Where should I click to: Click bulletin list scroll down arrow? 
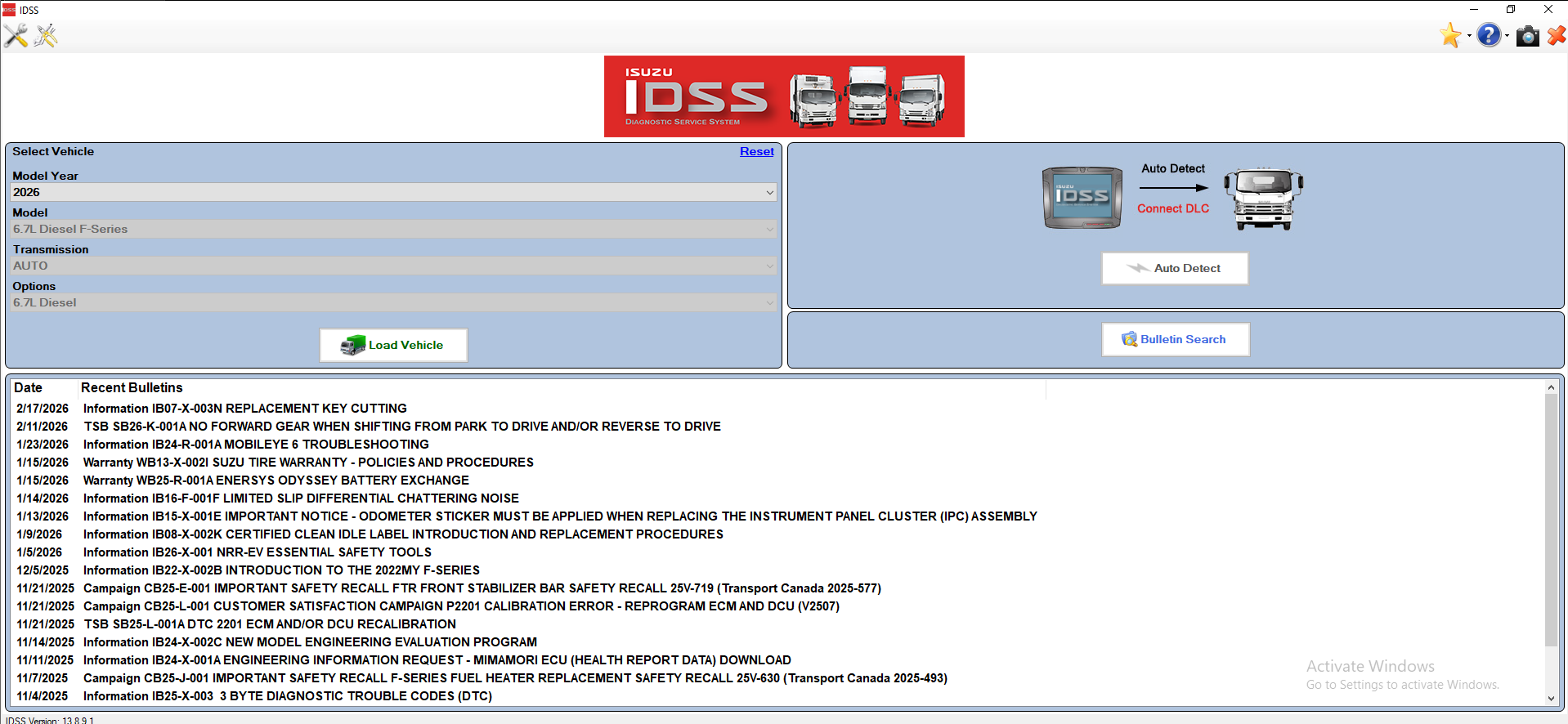(1551, 699)
